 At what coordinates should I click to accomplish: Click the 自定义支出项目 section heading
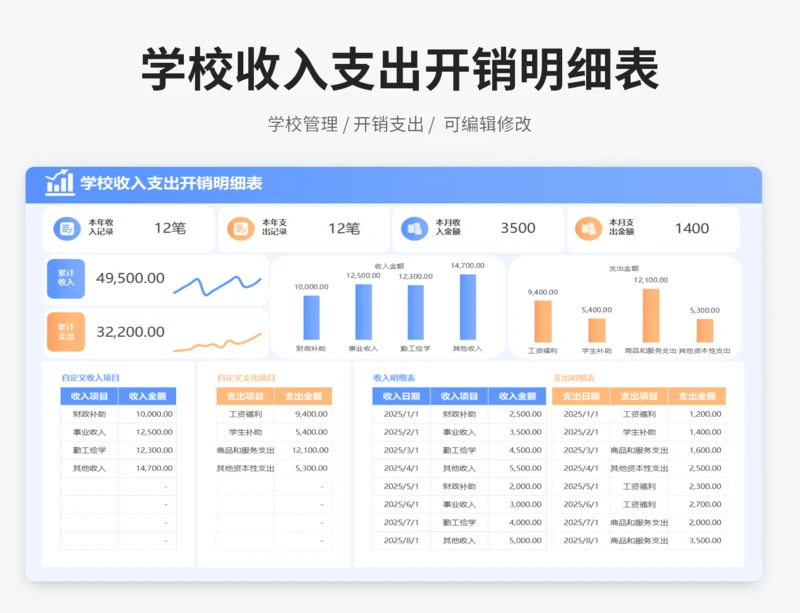click(246, 378)
